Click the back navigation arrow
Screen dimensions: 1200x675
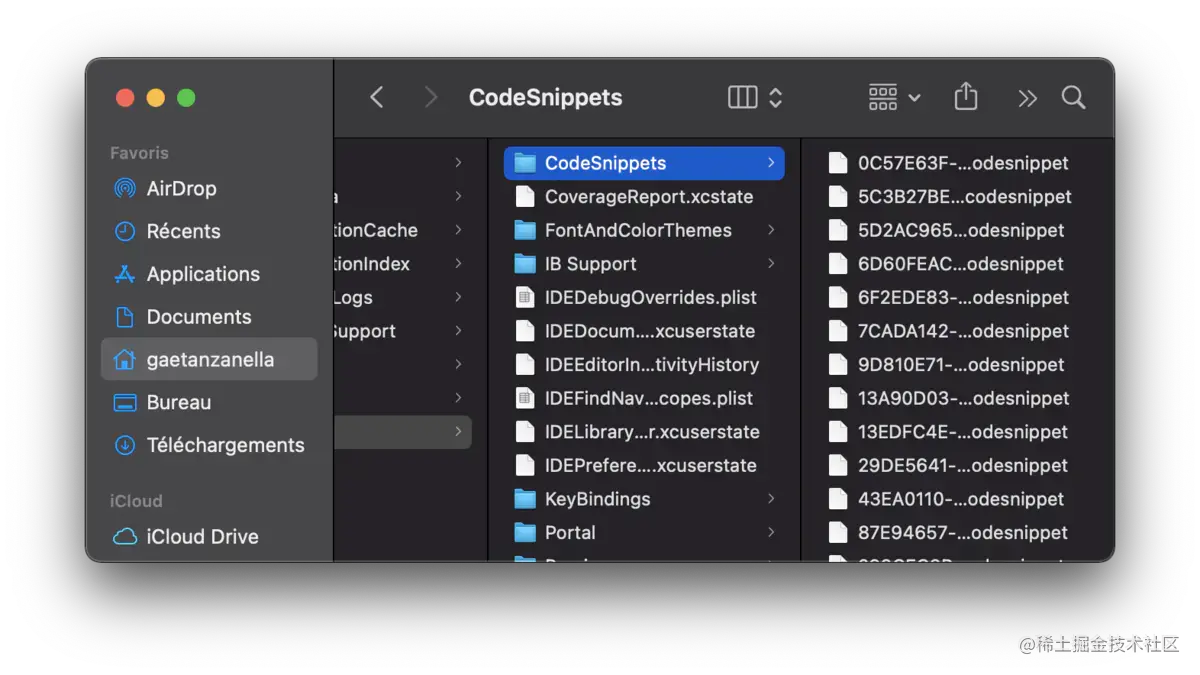pyautogui.click(x=376, y=96)
